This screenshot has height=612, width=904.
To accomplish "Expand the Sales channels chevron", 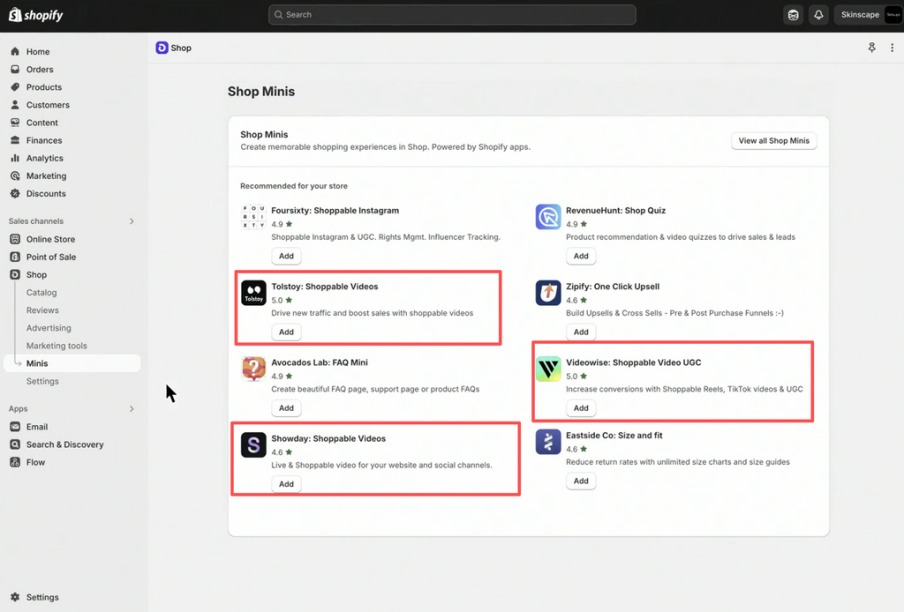I will click(131, 221).
